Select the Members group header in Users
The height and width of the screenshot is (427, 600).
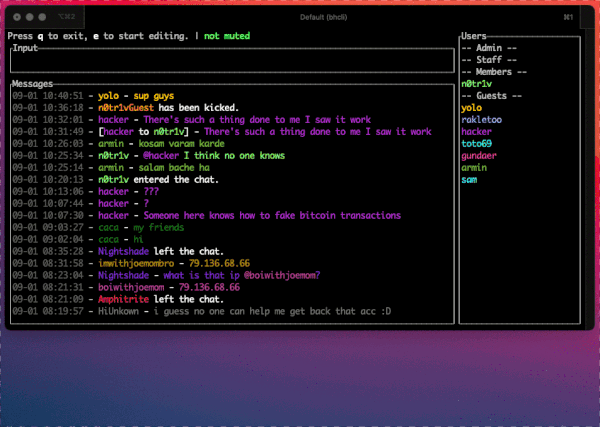[x=492, y=72]
